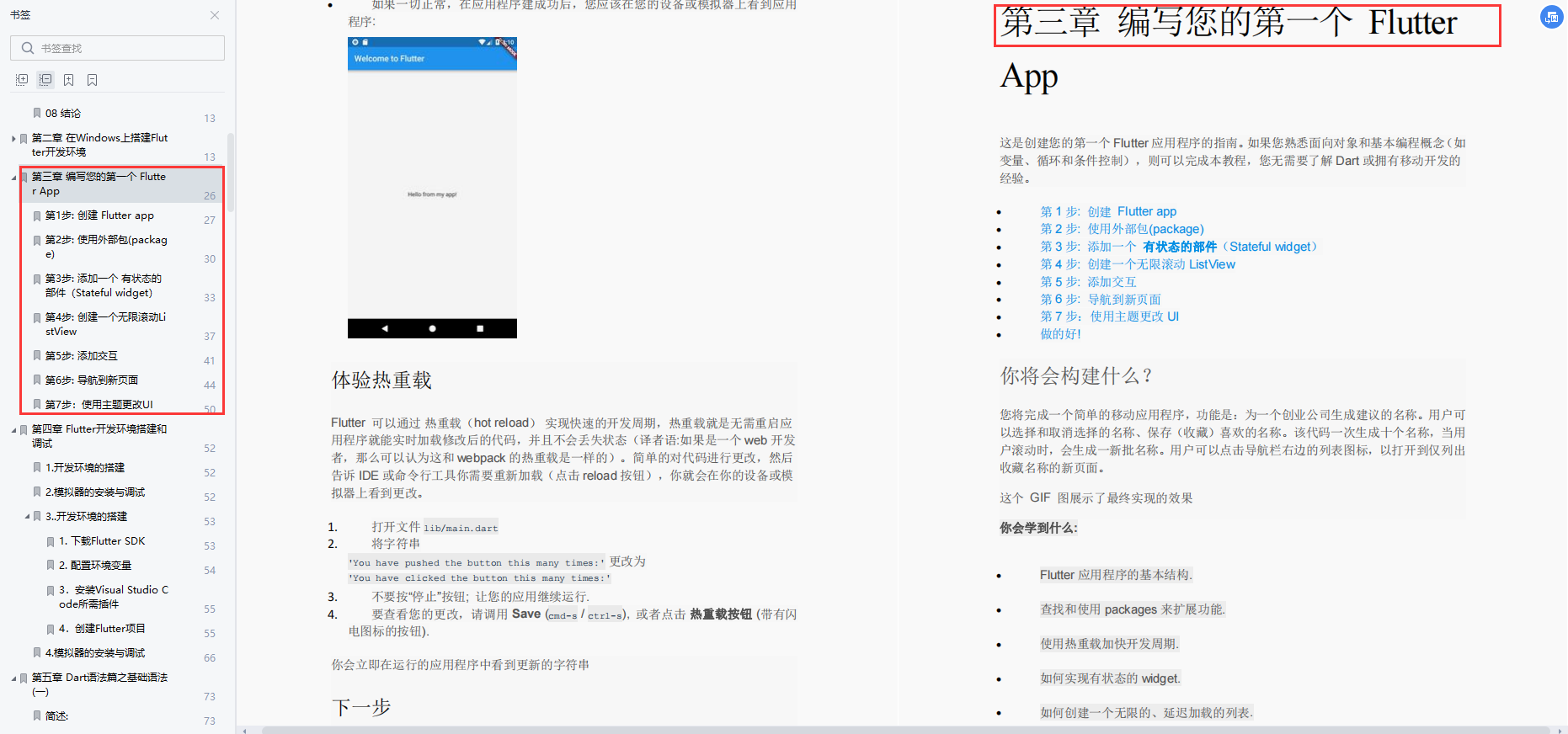1568x734 pixels.
Task: Follow the link 第 2 步: 使用外部包(package)
Action: click(x=1122, y=229)
